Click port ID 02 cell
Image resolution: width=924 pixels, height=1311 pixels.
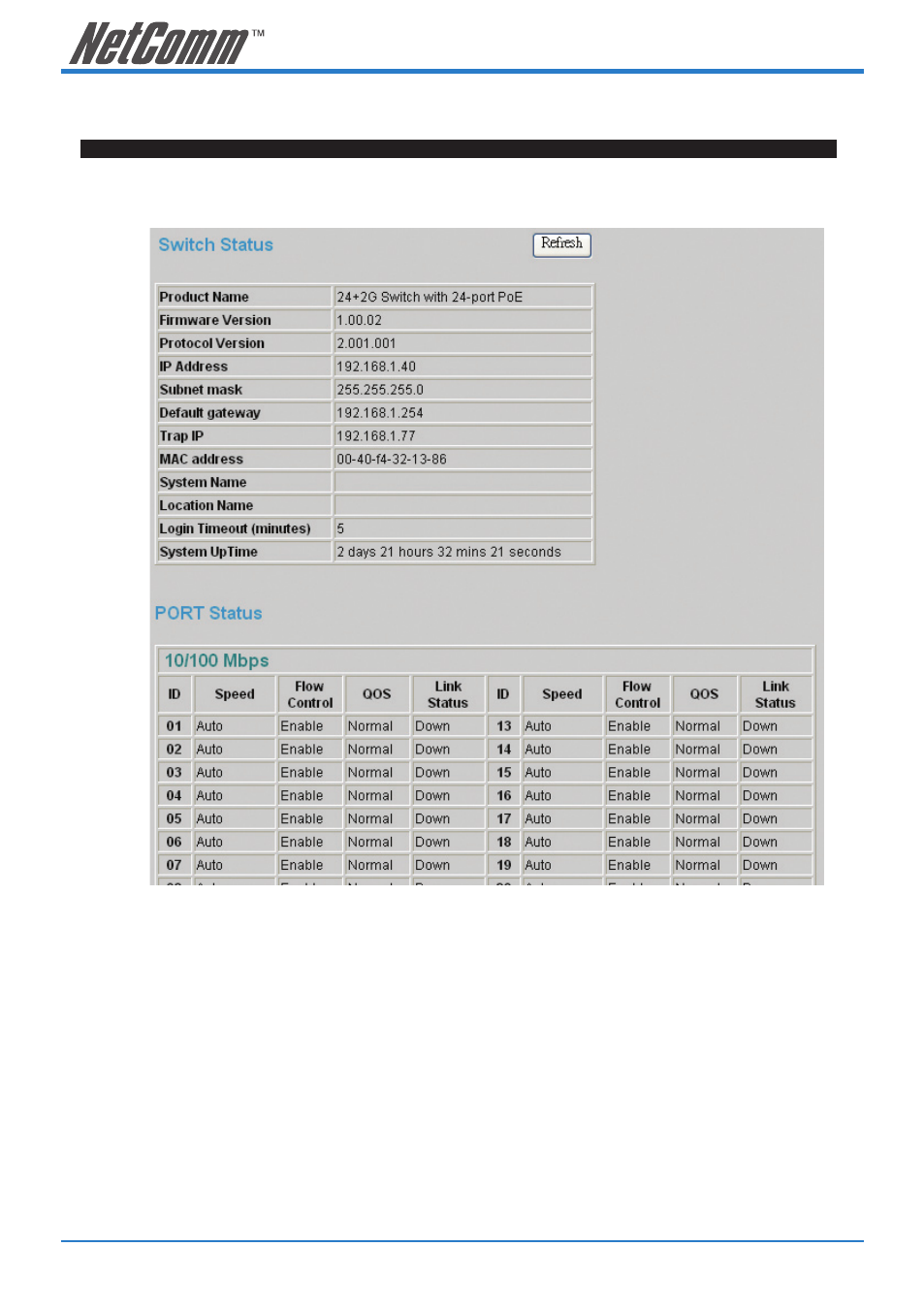coord(175,750)
